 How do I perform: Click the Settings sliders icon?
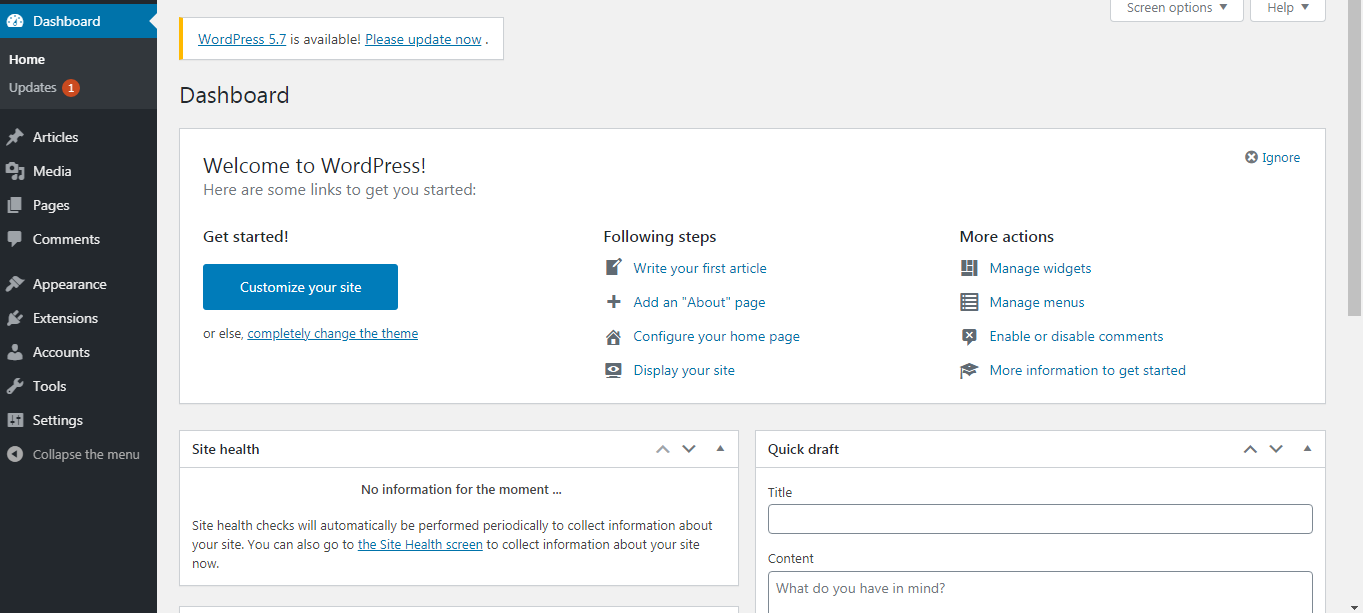point(15,420)
